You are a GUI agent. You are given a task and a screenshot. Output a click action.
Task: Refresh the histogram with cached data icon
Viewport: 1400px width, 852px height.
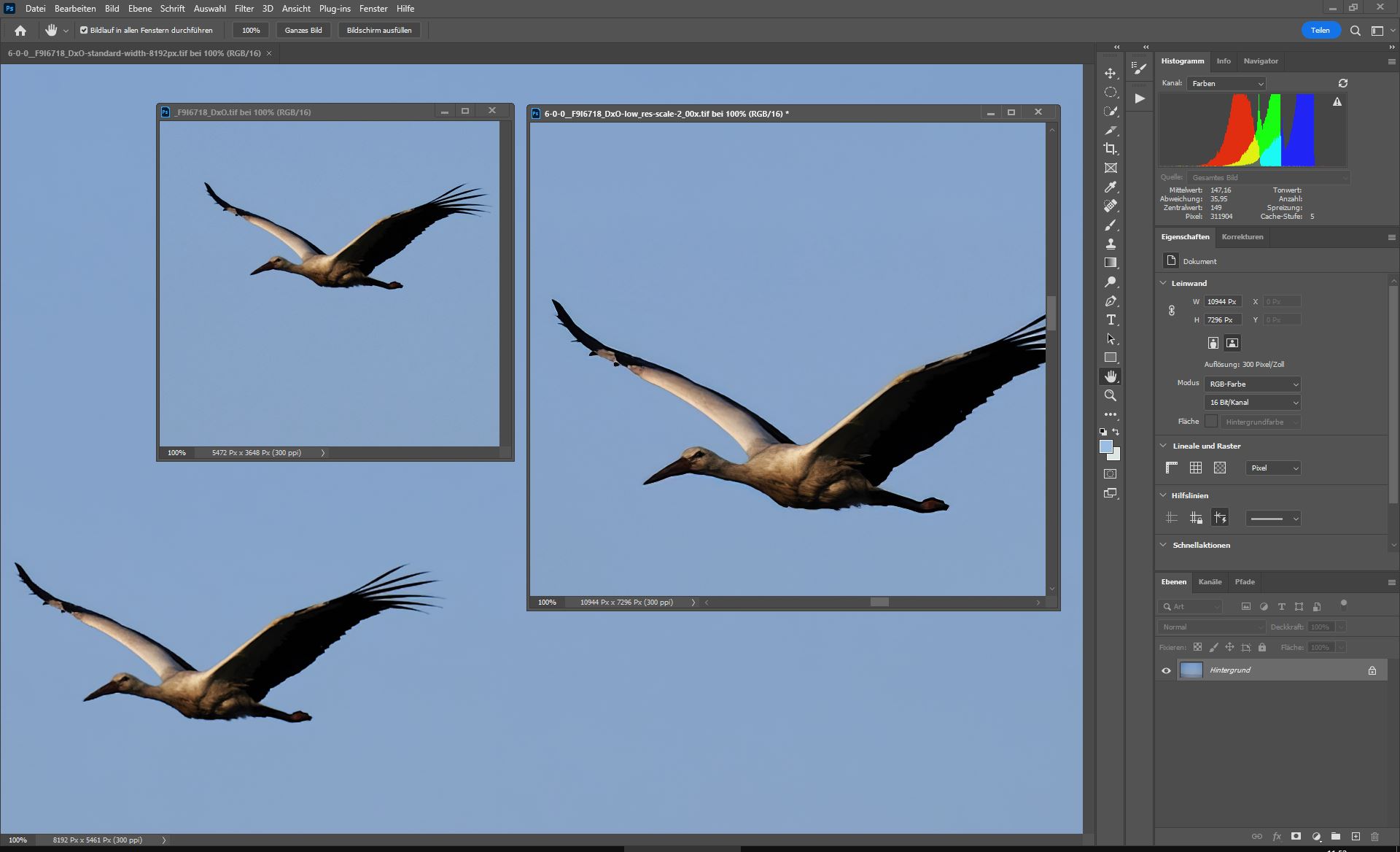tap(1342, 83)
